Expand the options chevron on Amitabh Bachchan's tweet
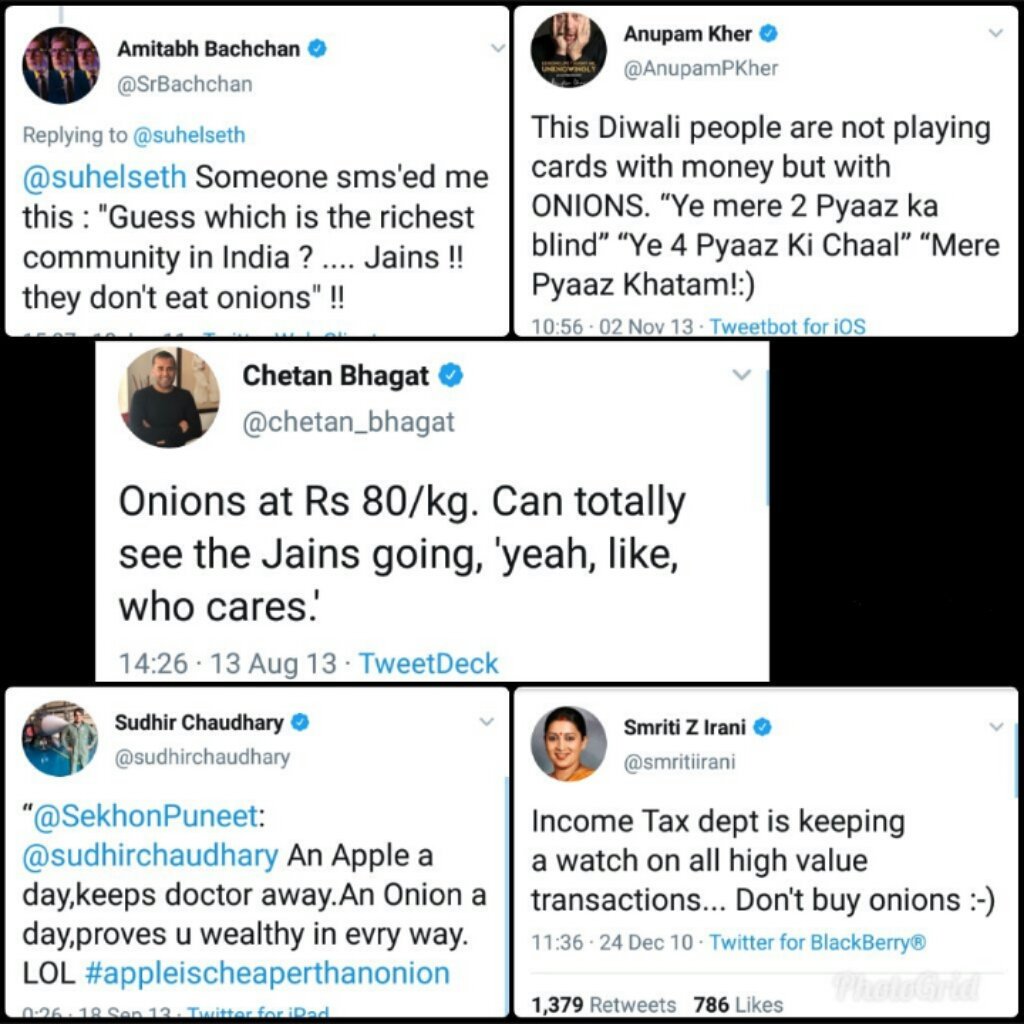The height and width of the screenshot is (1024, 1024). (497, 48)
